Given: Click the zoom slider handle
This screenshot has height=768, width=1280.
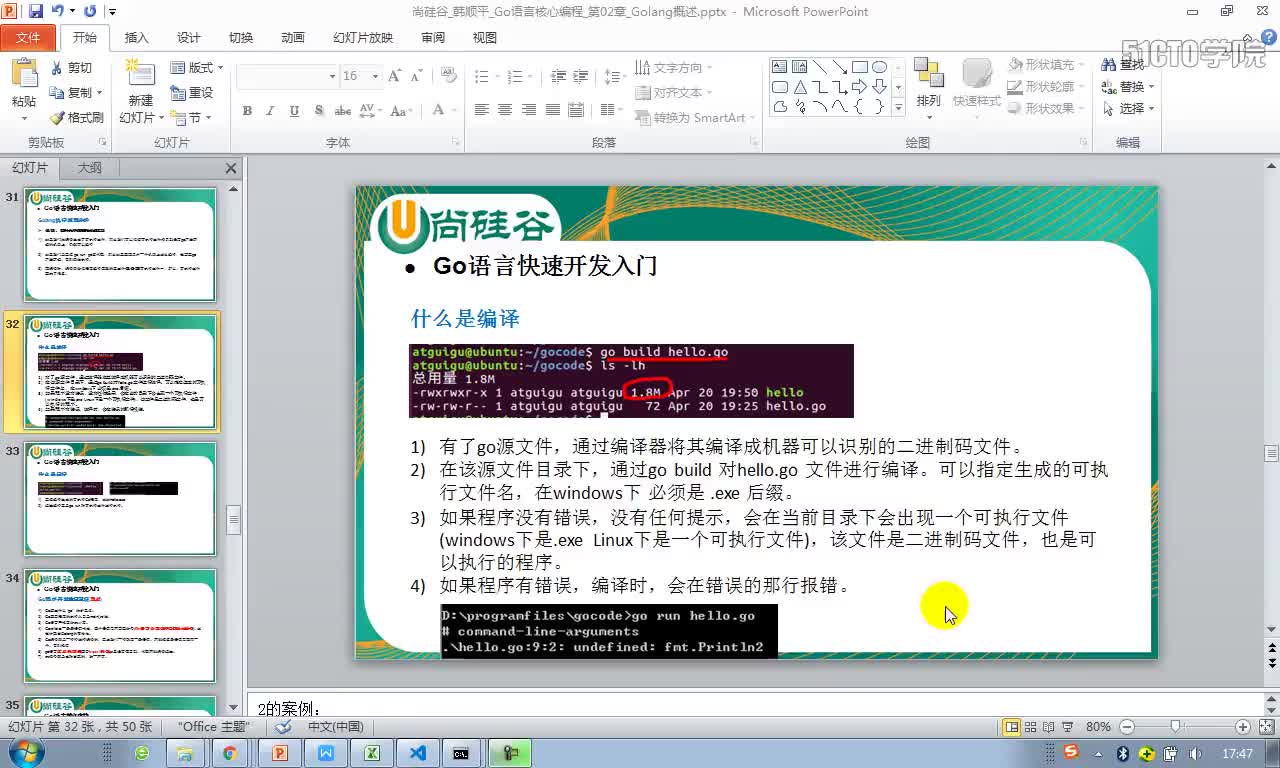Looking at the screenshot, I should 1176,727.
